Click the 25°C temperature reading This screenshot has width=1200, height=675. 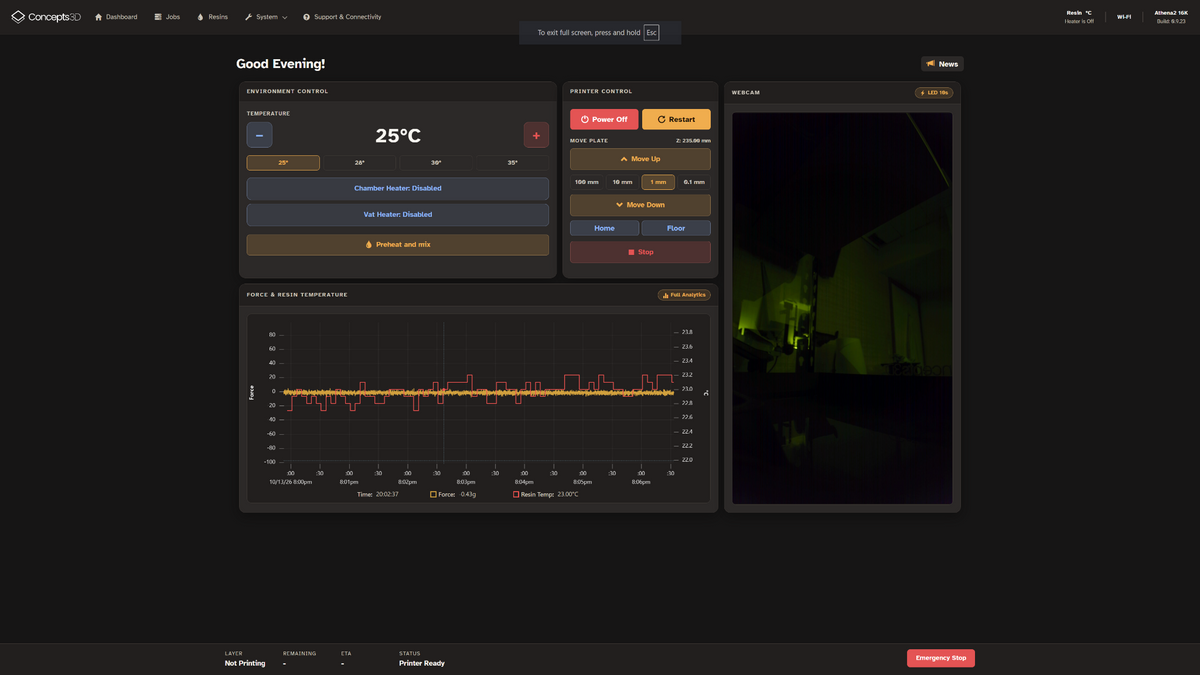(398, 136)
